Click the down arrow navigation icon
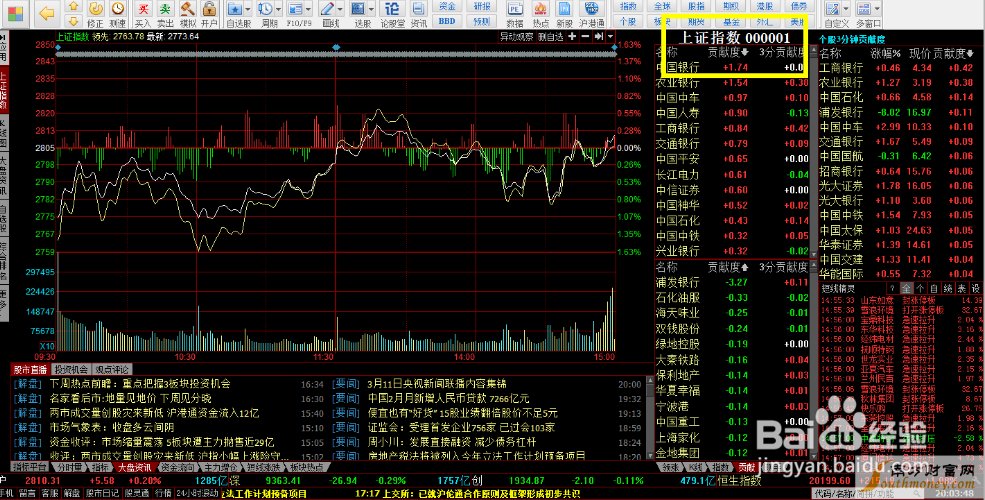The image size is (985, 500). 73,21
